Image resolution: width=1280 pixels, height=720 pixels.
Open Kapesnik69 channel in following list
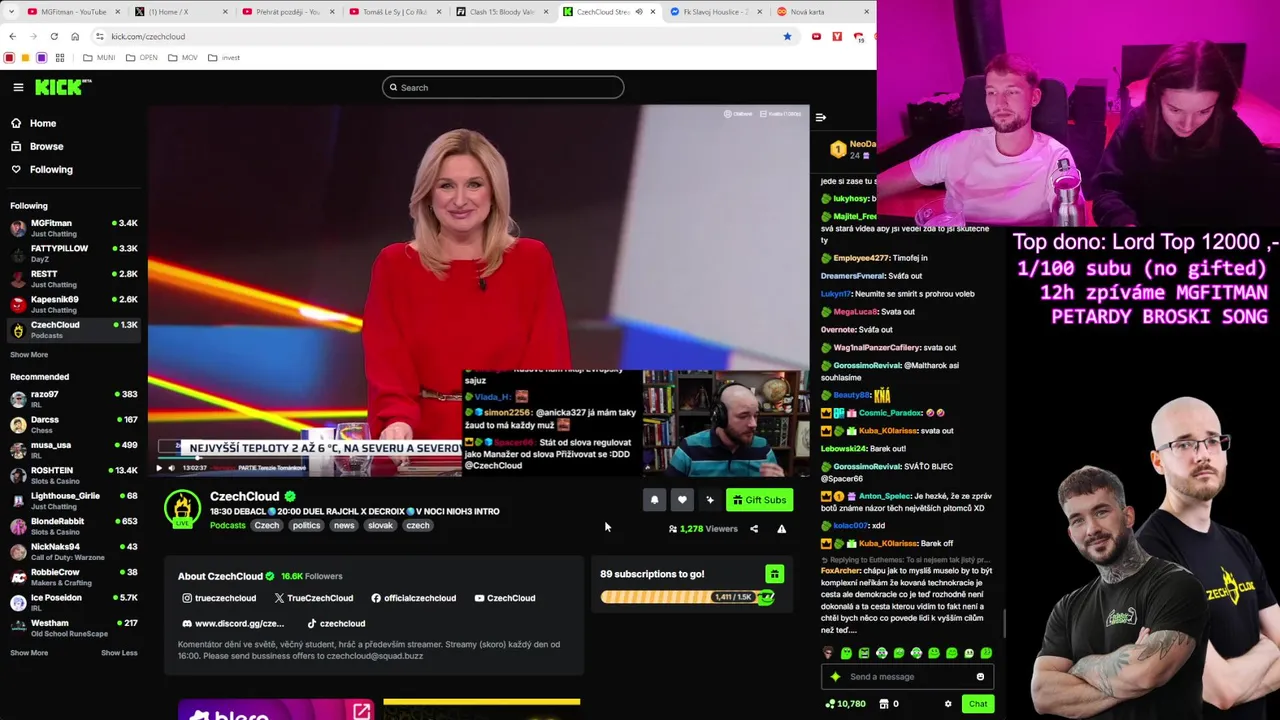click(x=74, y=304)
